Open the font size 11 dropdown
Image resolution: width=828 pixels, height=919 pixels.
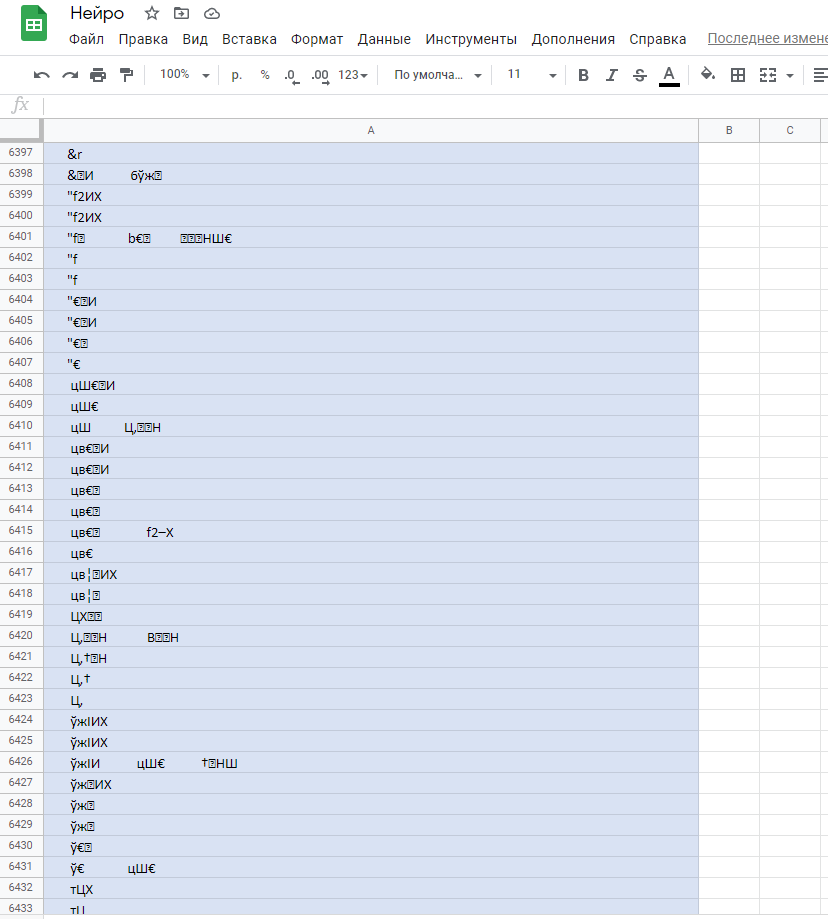click(x=531, y=75)
